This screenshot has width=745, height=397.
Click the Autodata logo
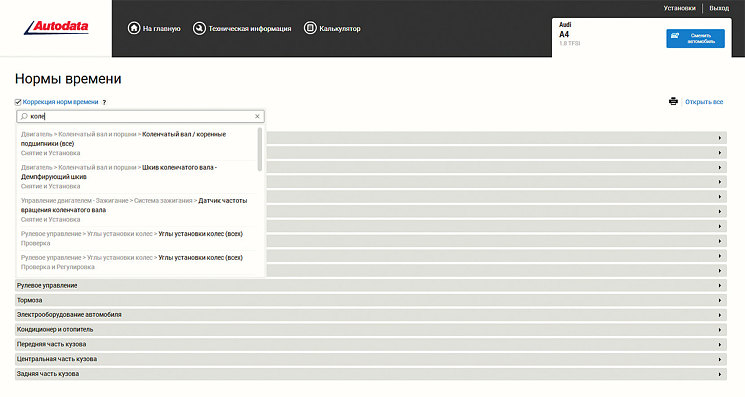56,28
